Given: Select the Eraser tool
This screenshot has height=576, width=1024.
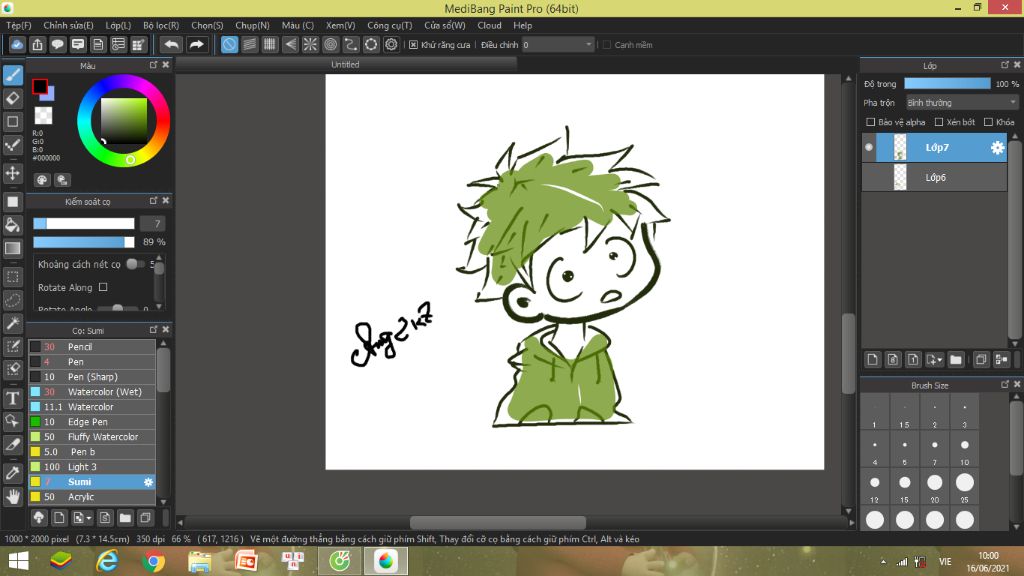Looking at the screenshot, I should (12, 99).
